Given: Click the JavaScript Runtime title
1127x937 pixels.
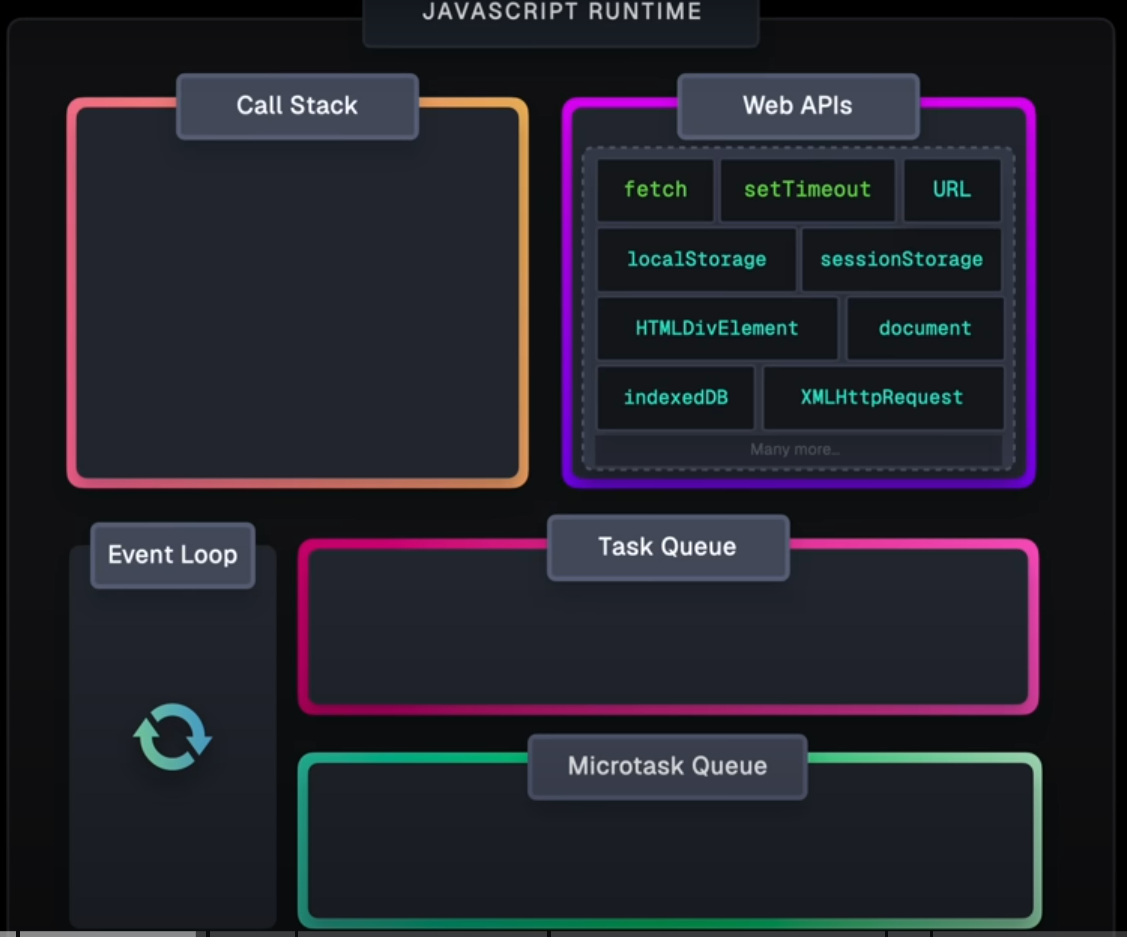Looking at the screenshot, I should [x=561, y=14].
